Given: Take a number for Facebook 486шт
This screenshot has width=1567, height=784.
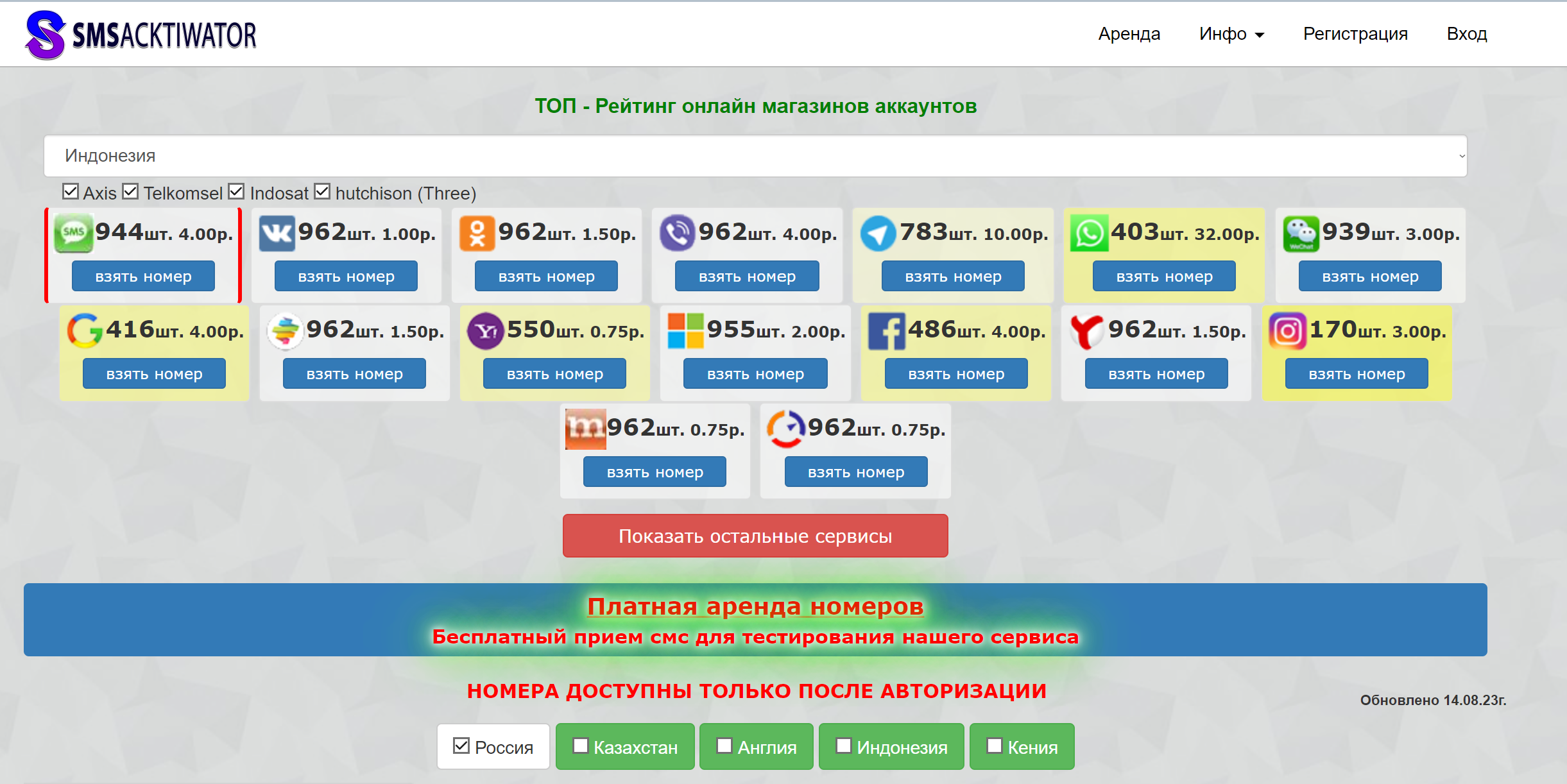Looking at the screenshot, I should point(956,374).
